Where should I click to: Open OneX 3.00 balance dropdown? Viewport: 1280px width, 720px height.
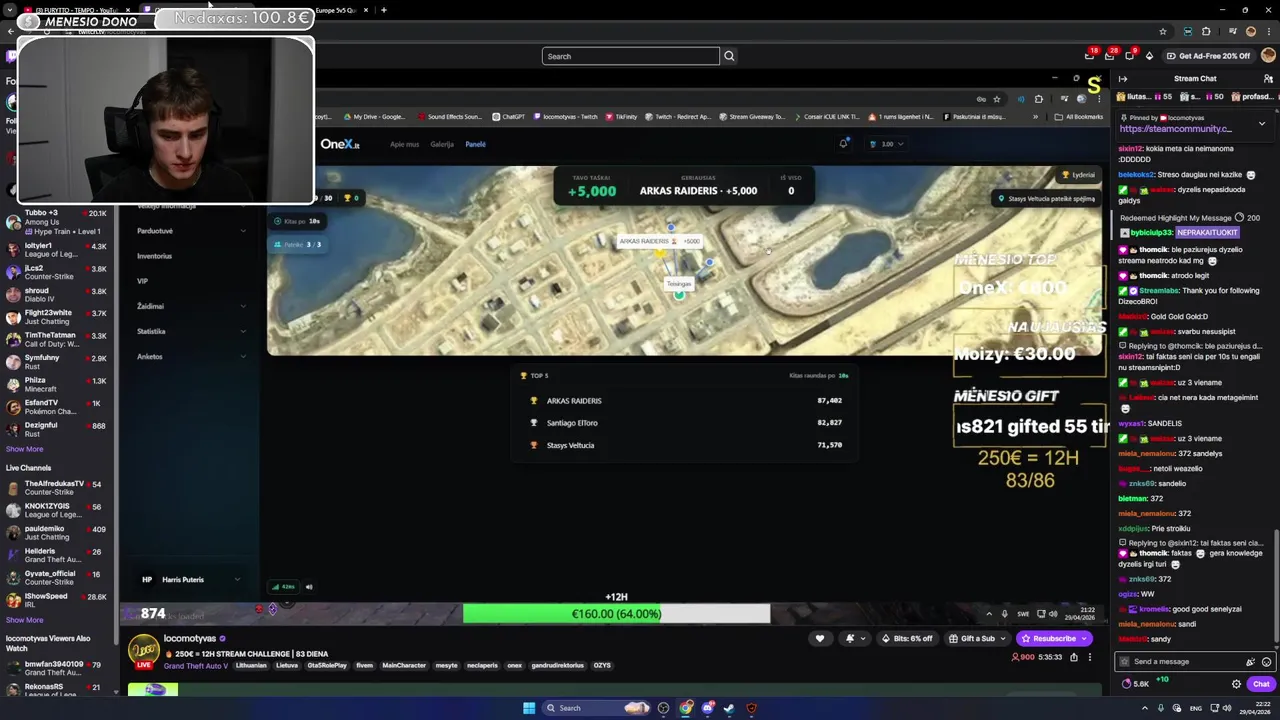(887, 144)
